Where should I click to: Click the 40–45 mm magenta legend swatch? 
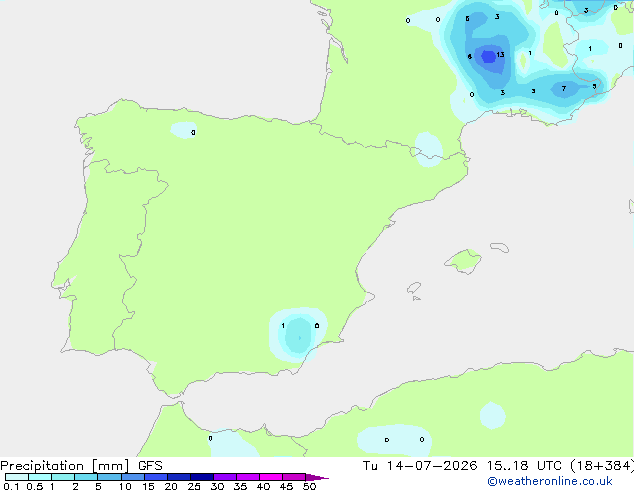click(271, 477)
